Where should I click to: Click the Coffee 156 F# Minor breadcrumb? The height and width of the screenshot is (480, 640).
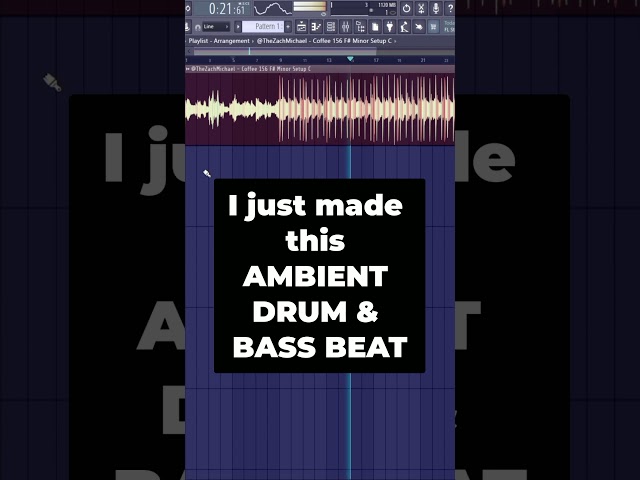pyautogui.click(x=324, y=41)
